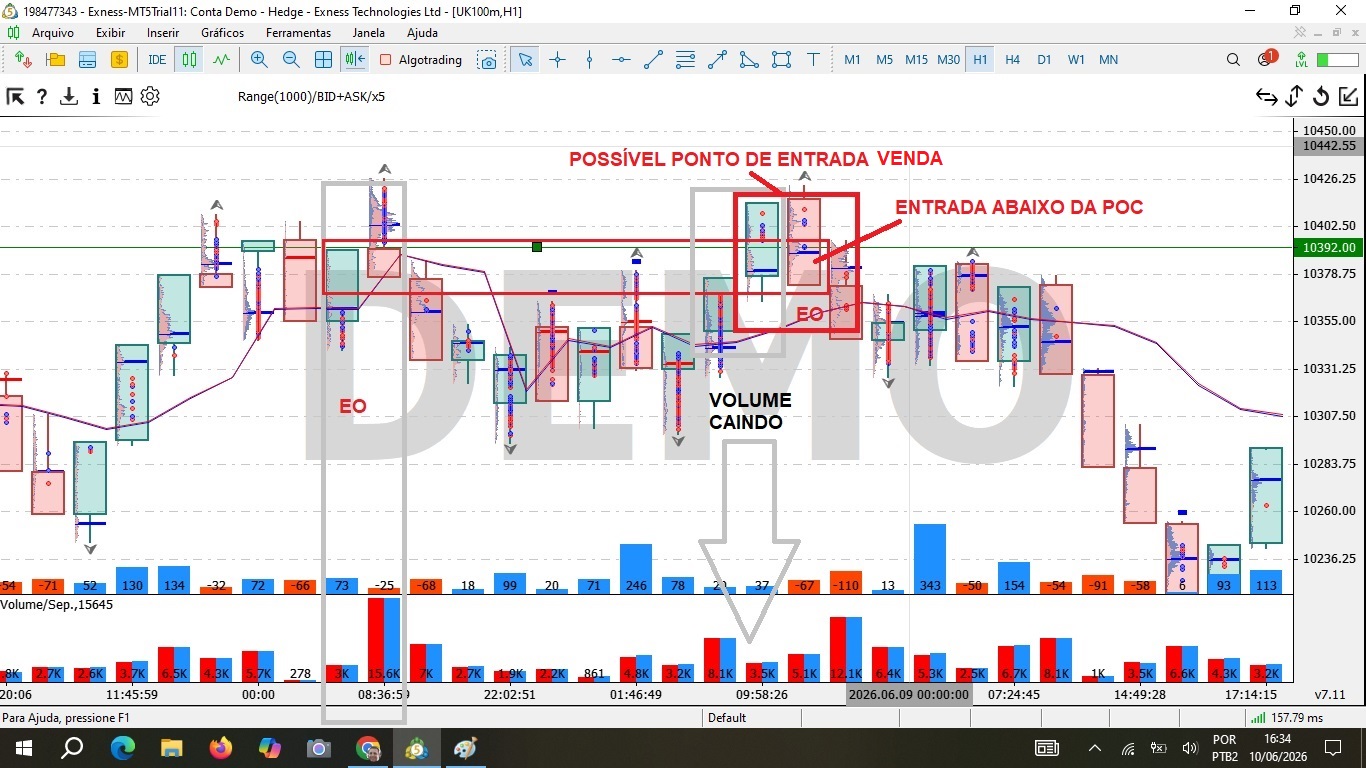Click the 'Default' profile in status bar

[728, 718]
